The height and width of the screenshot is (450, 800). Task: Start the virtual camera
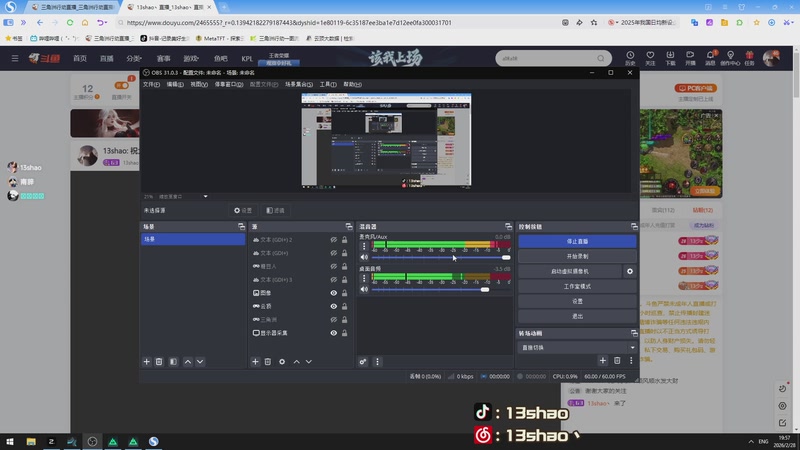(x=570, y=271)
